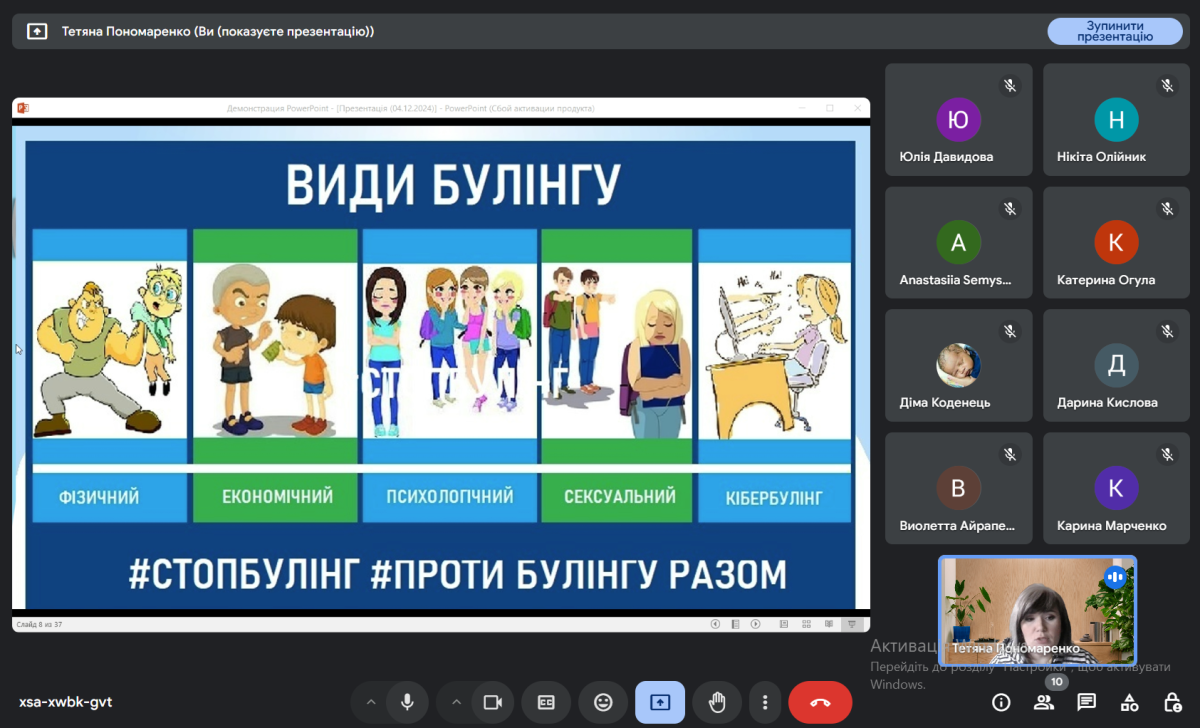Click the present screen icon

pyautogui.click(x=660, y=702)
